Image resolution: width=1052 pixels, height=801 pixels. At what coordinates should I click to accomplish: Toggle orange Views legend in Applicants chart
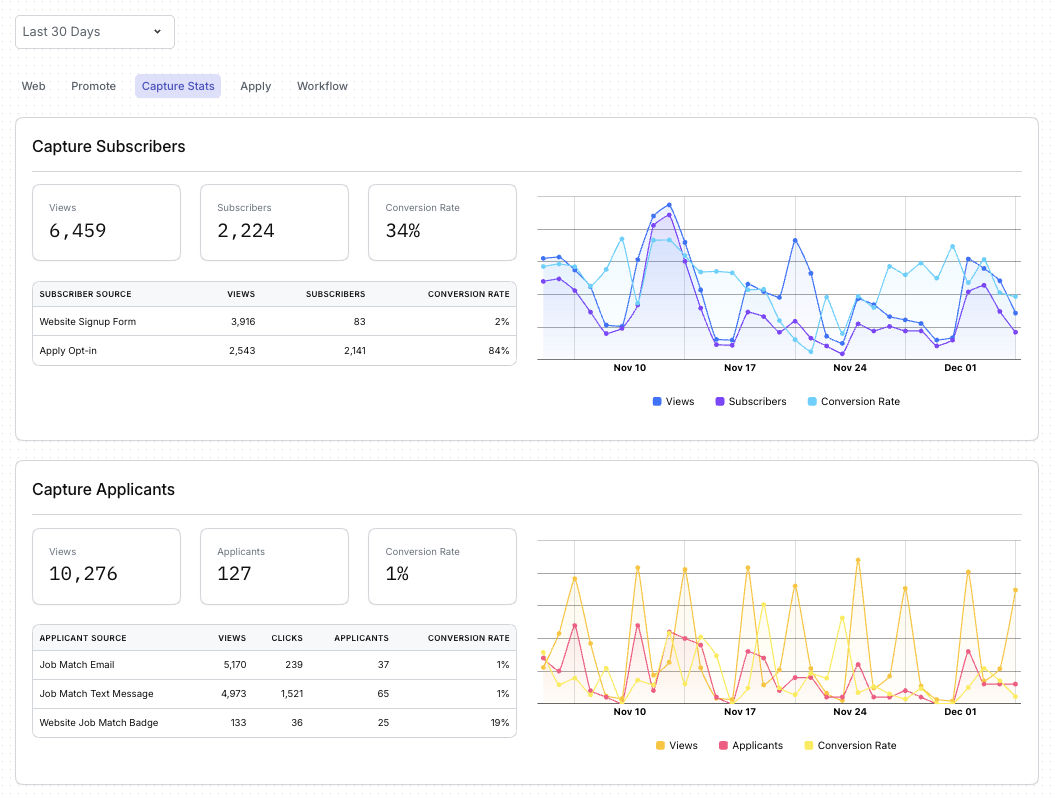coord(676,745)
